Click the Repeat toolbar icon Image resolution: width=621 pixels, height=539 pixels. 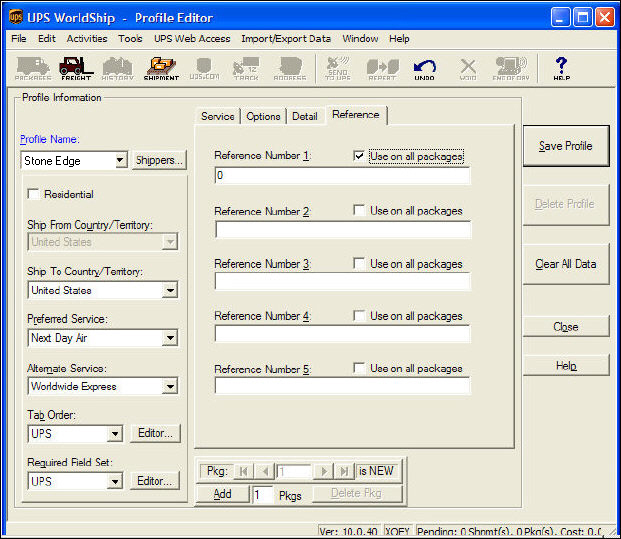coord(382,68)
